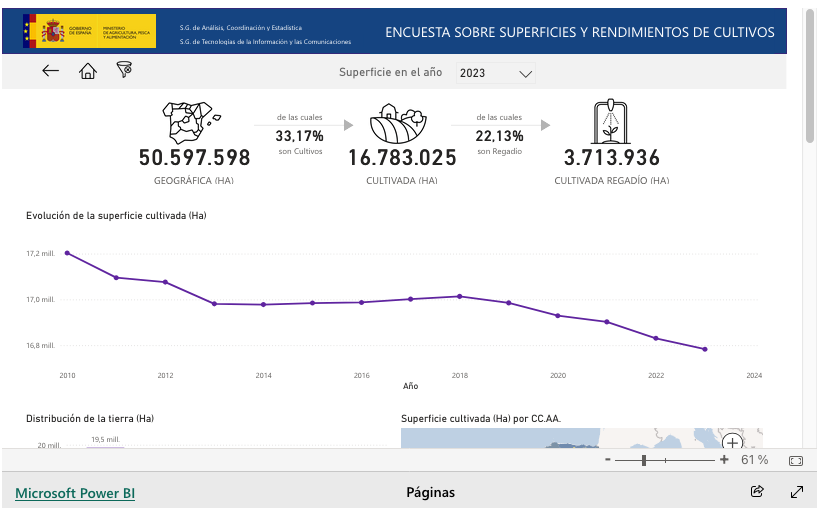Open the Páginas page navigator
The height and width of the screenshot is (524, 823).
click(x=430, y=492)
